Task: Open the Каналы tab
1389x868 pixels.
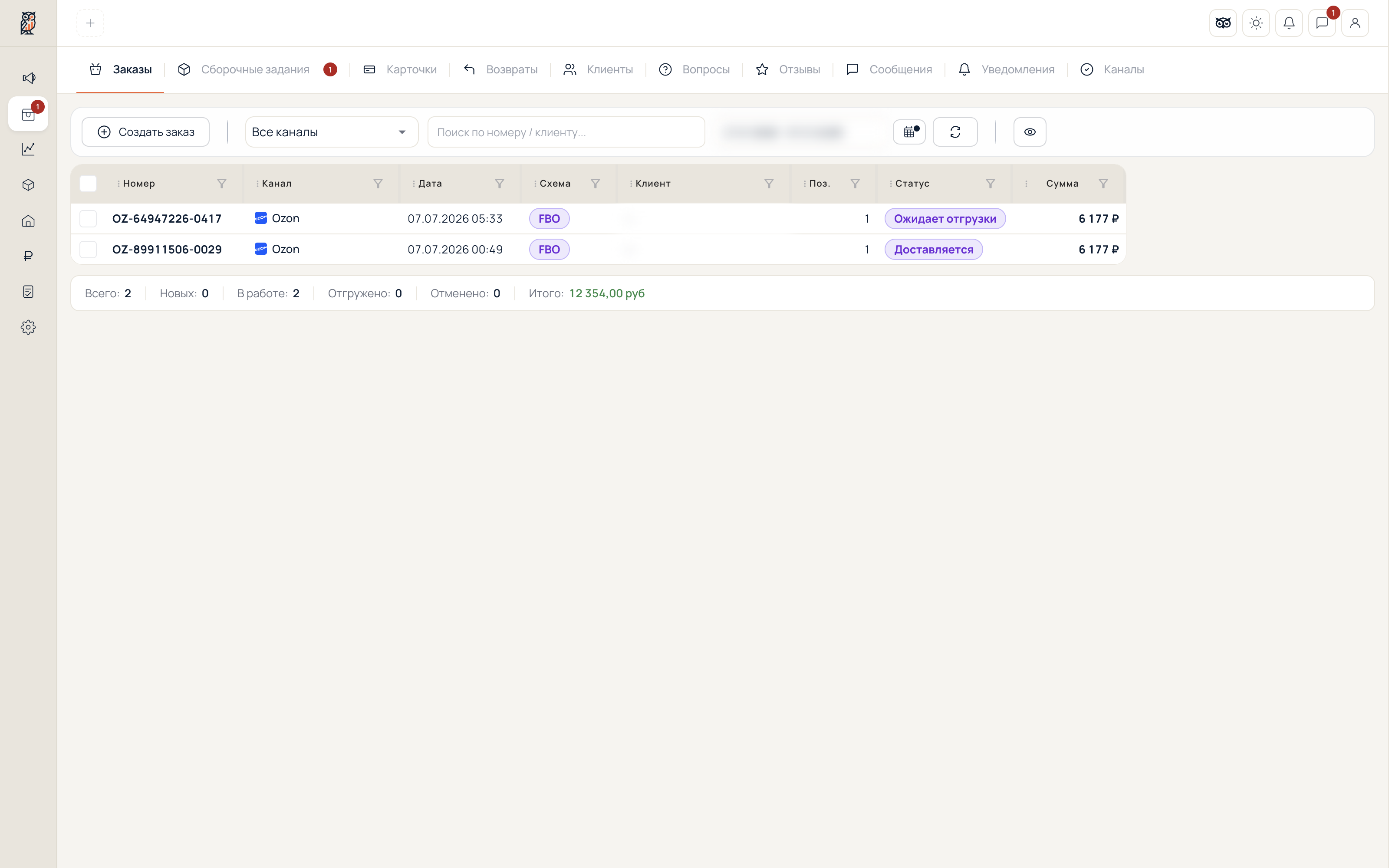Action: click(x=1113, y=69)
